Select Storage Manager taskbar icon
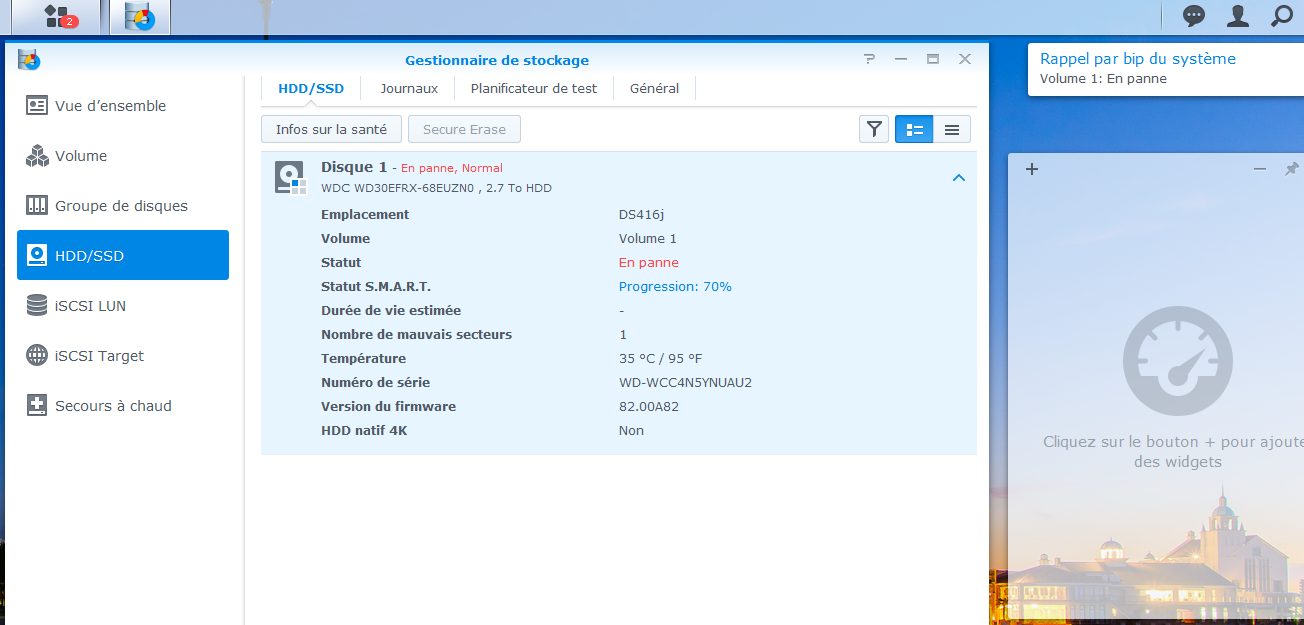This screenshot has height=625, width=1304. pyautogui.click(x=140, y=17)
